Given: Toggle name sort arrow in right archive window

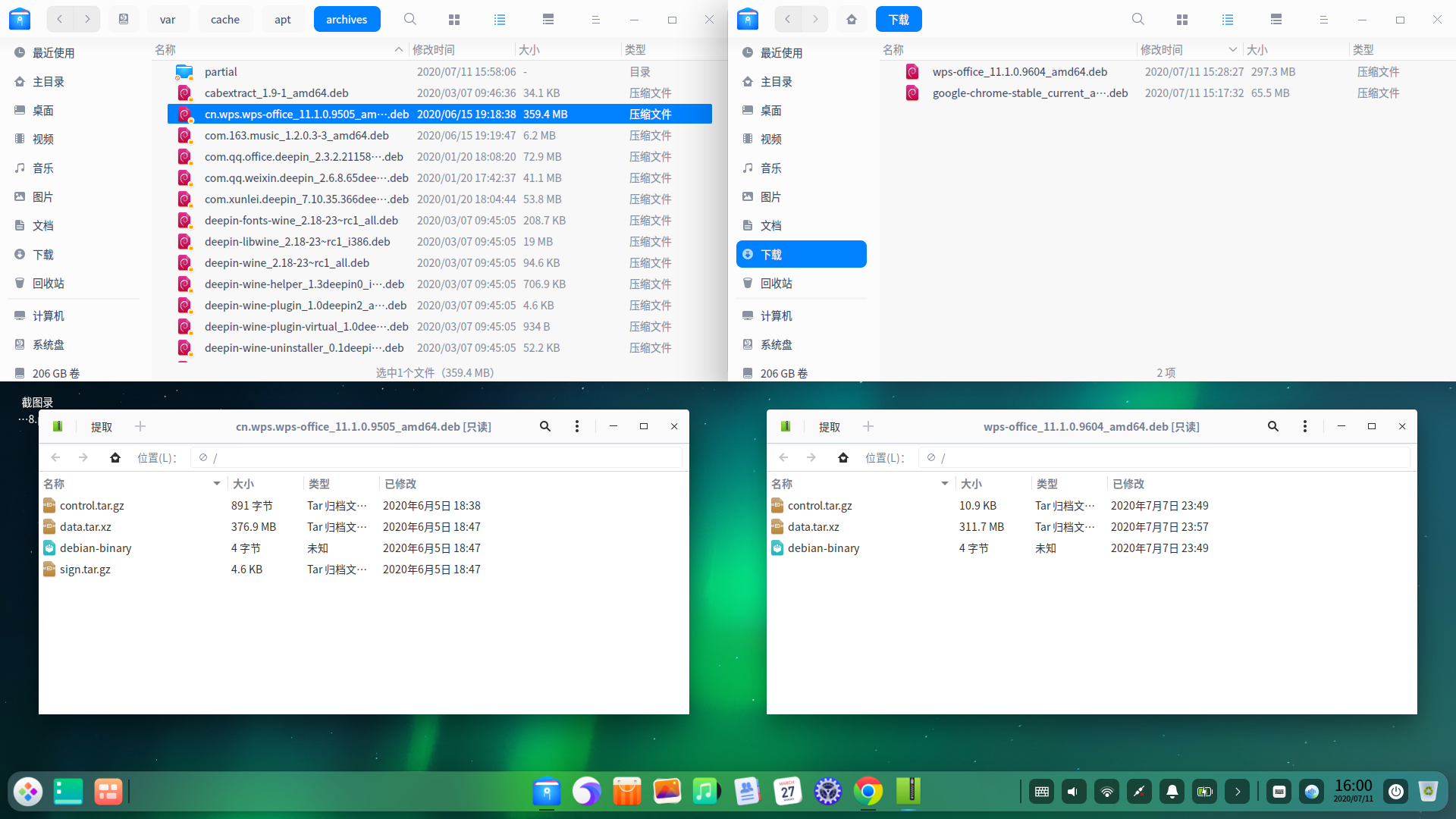Looking at the screenshot, I should tap(945, 484).
